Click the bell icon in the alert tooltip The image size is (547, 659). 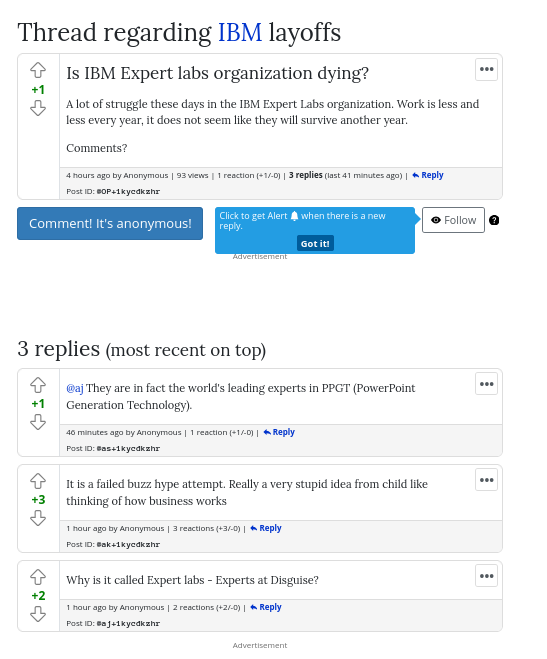click(x=294, y=216)
